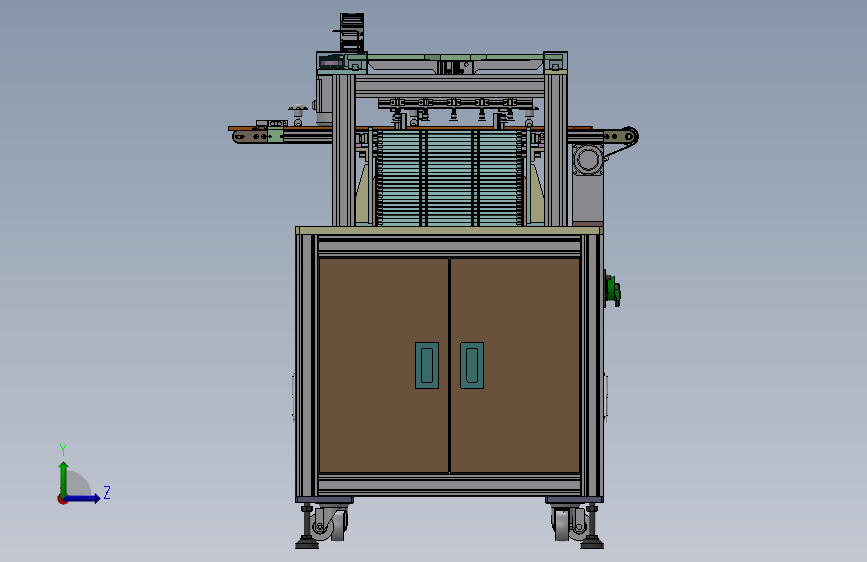The height and width of the screenshot is (562, 867).
Task: Select the beige tabletop plate of the cabinet
Action: pyautogui.click(x=449, y=230)
